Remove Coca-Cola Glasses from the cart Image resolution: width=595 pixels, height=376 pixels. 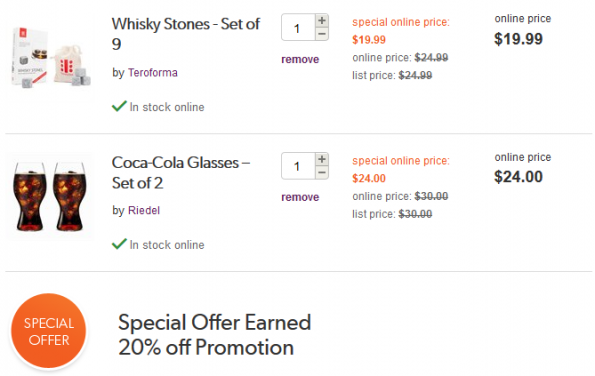(x=300, y=197)
